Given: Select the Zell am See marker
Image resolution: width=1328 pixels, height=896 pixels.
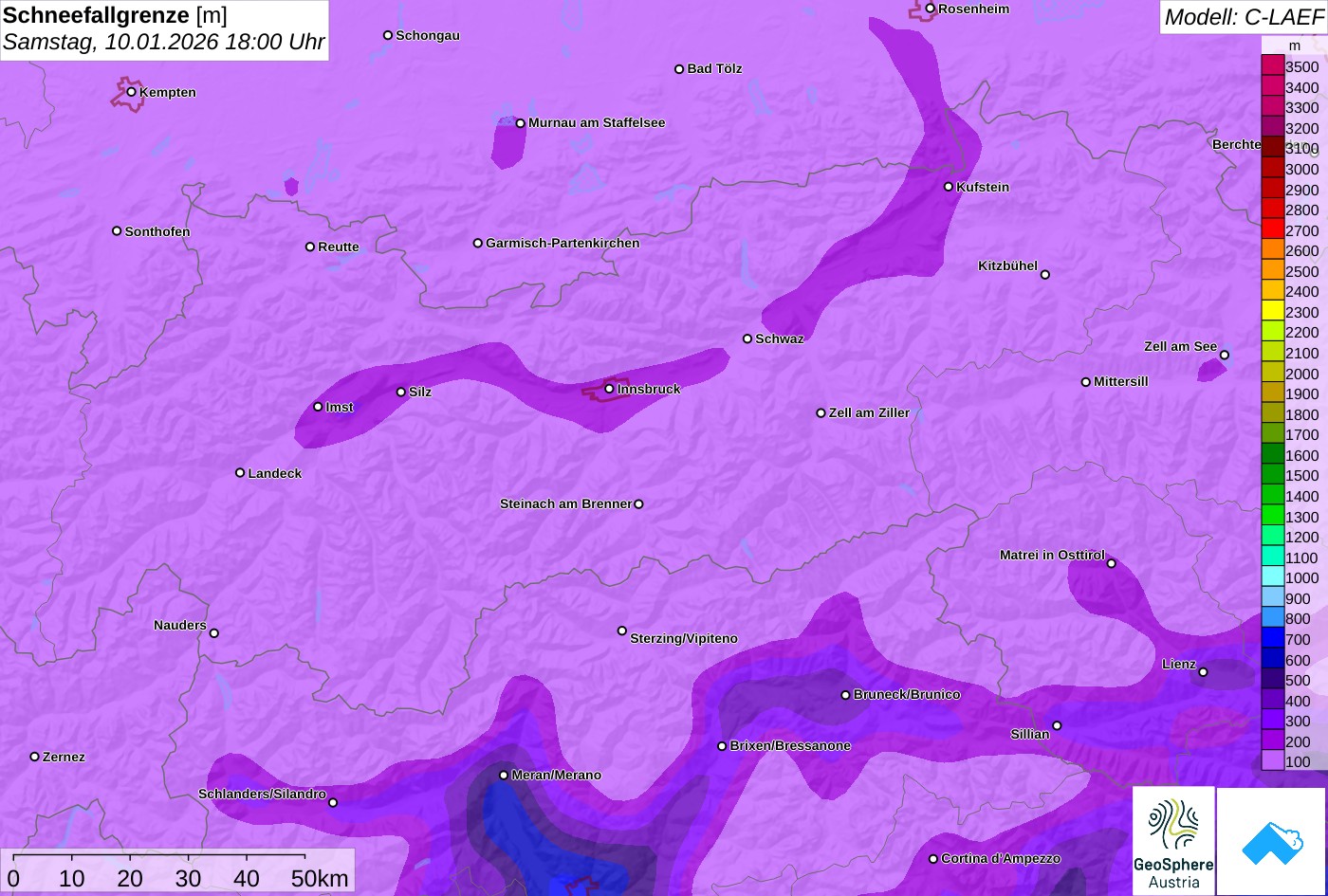Looking at the screenshot, I should [x=1224, y=356].
